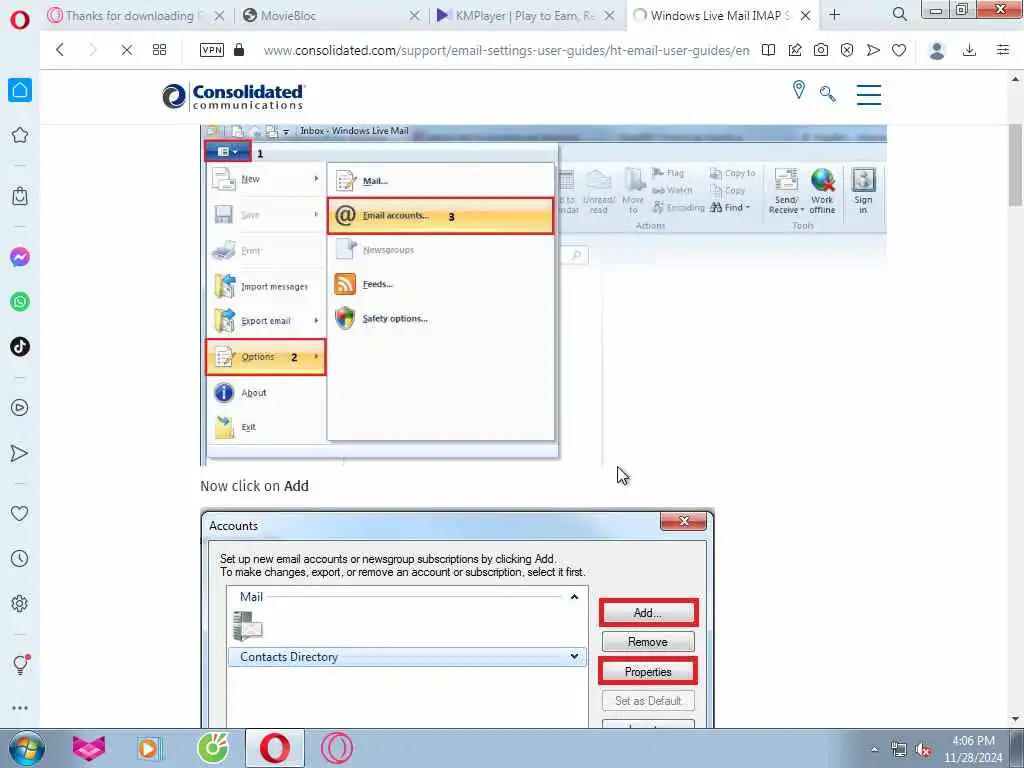Click the Add... button in Accounts image
Image resolution: width=1024 pixels, height=768 pixels.
pos(648,613)
